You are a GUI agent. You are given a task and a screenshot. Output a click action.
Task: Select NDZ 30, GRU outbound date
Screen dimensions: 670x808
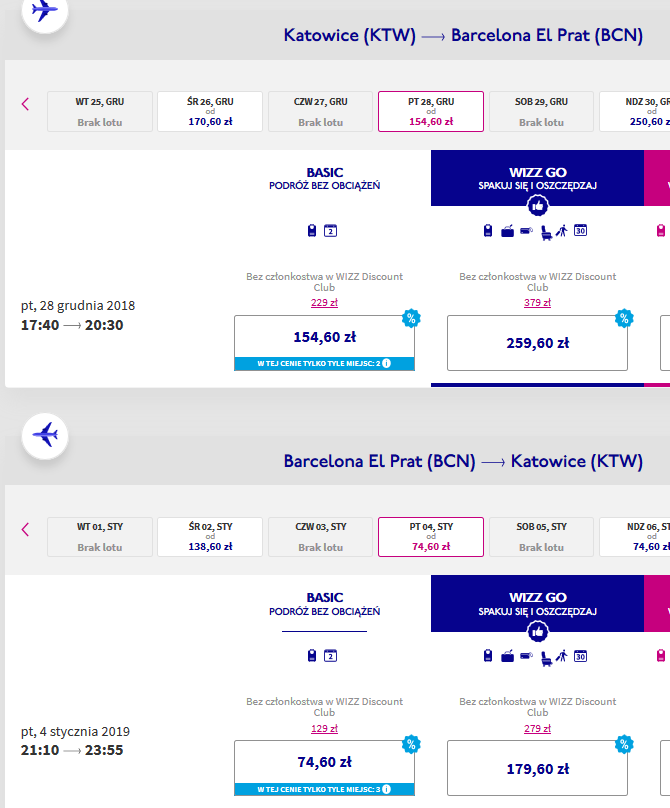pos(635,112)
